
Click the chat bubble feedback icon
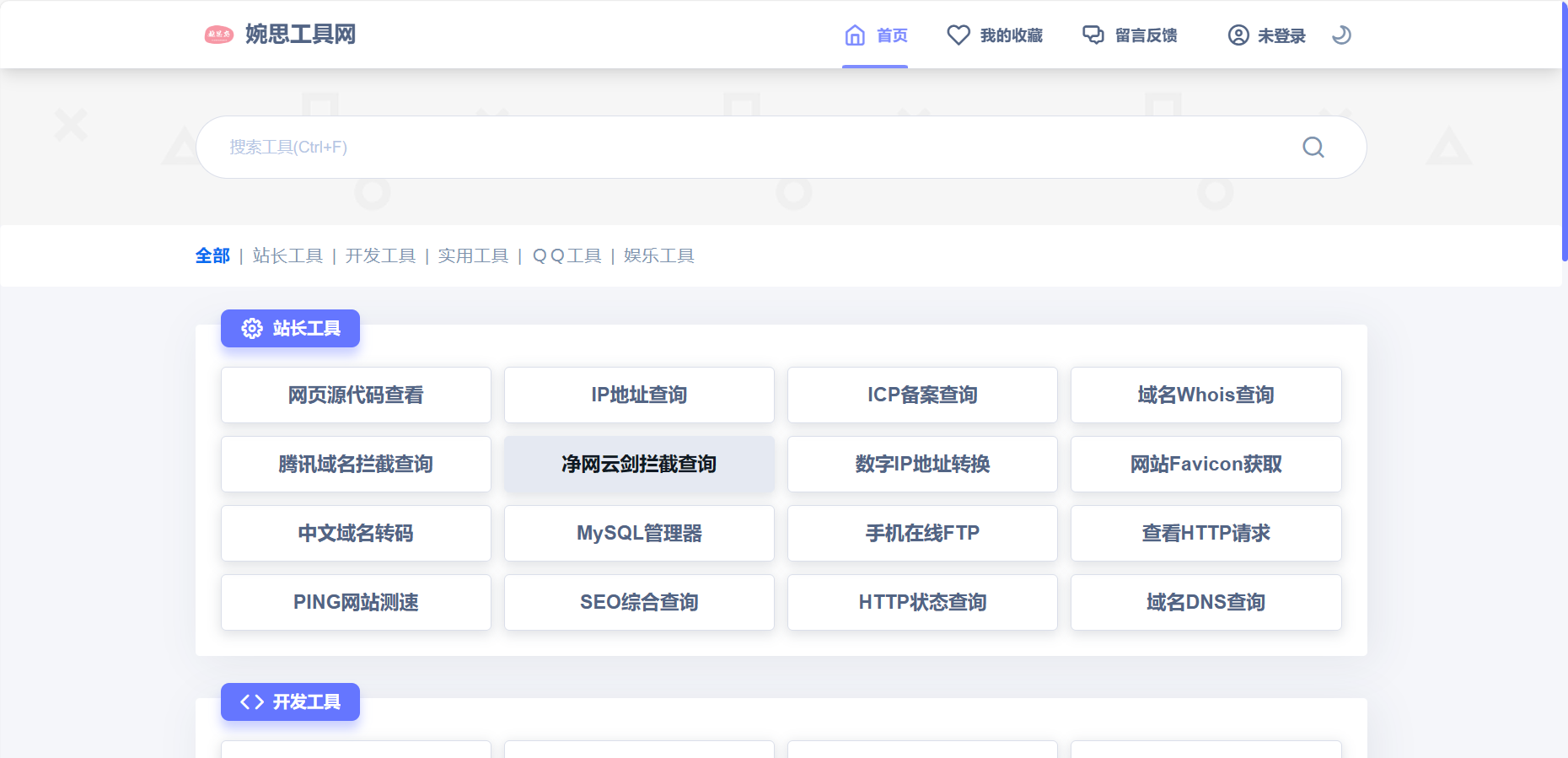1093,35
